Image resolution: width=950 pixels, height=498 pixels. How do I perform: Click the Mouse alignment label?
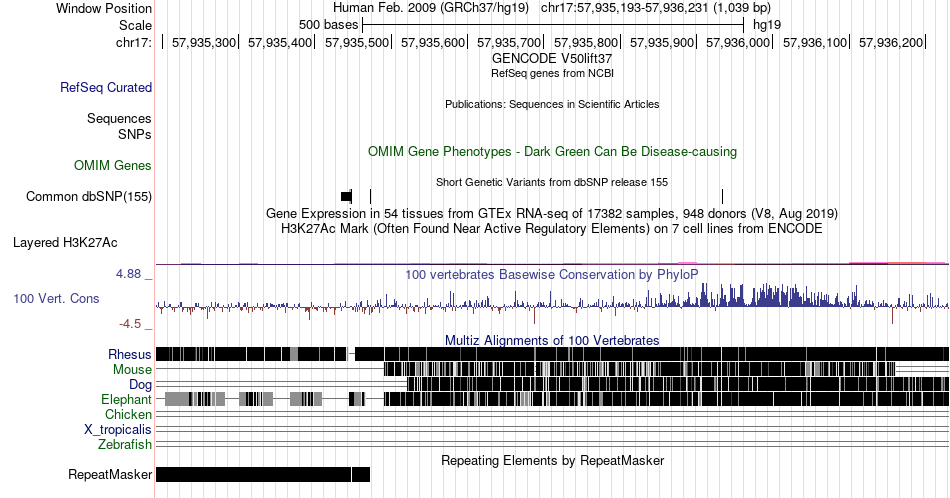pos(132,369)
